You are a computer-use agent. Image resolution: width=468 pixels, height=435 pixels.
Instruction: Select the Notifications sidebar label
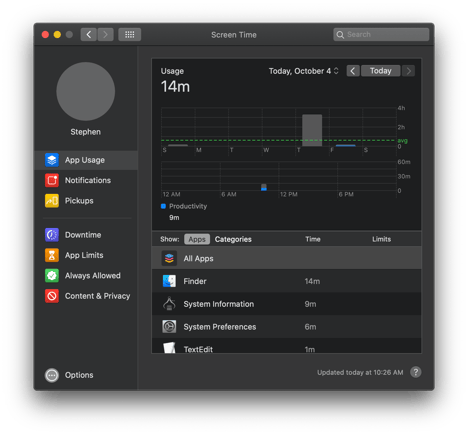click(88, 180)
